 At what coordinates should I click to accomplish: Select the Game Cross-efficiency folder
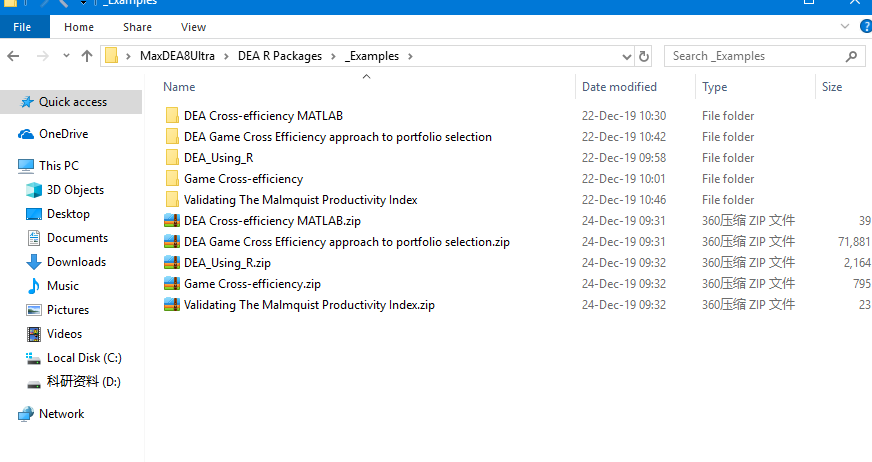point(244,179)
